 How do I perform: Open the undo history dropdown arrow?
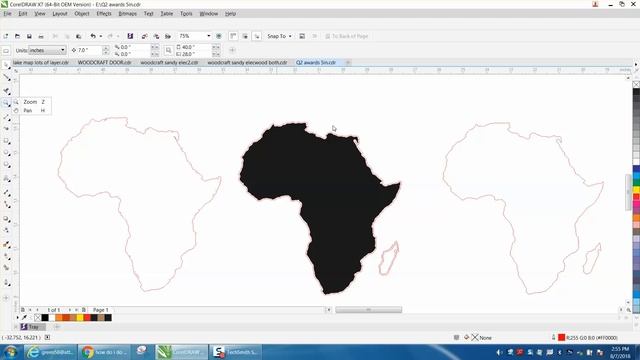pos(101,36)
